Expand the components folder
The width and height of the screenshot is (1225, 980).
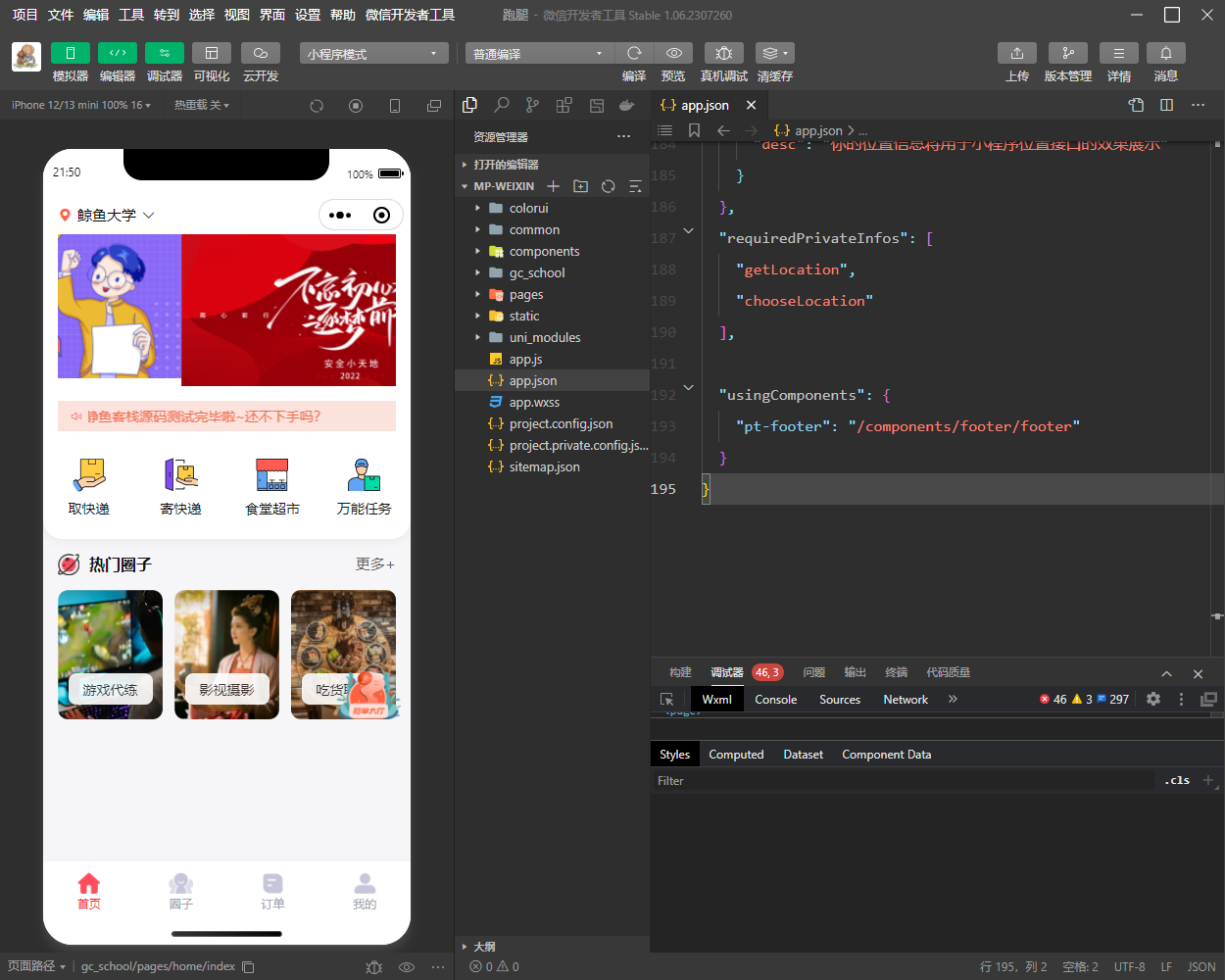(544, 252)
